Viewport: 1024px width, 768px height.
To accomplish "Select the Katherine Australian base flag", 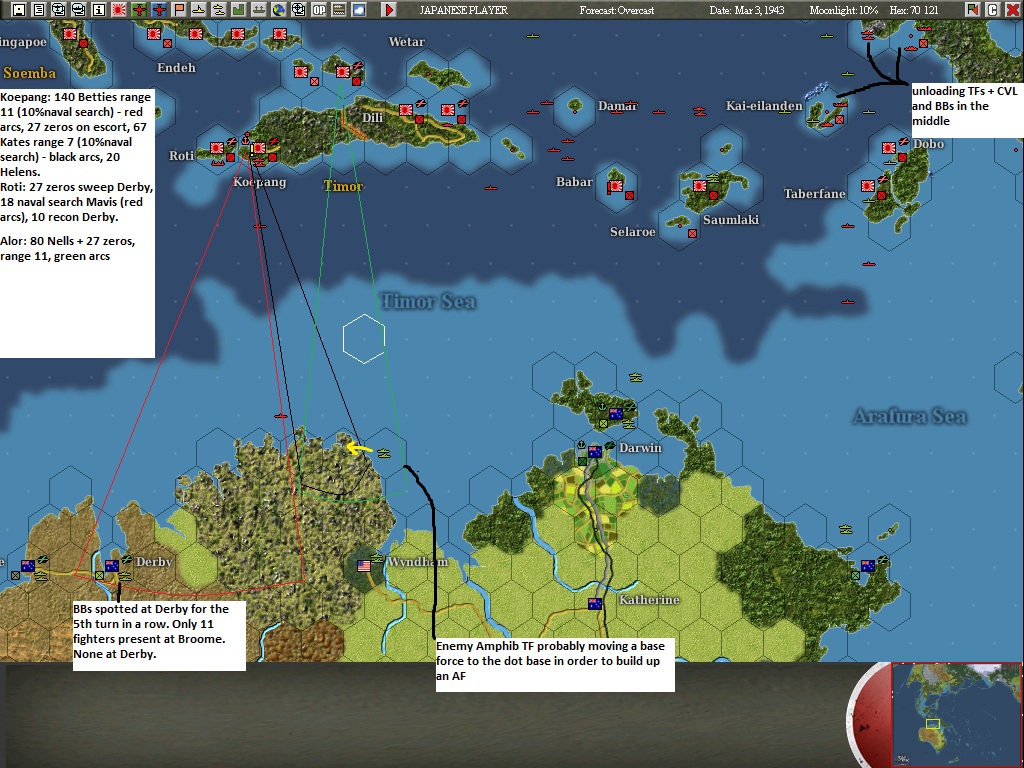I will coord(594,604).
